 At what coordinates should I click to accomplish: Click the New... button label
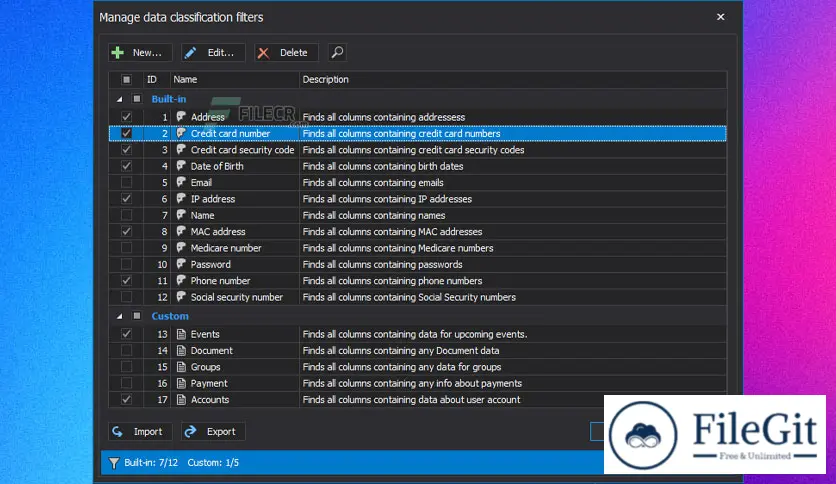pos(147,53)
